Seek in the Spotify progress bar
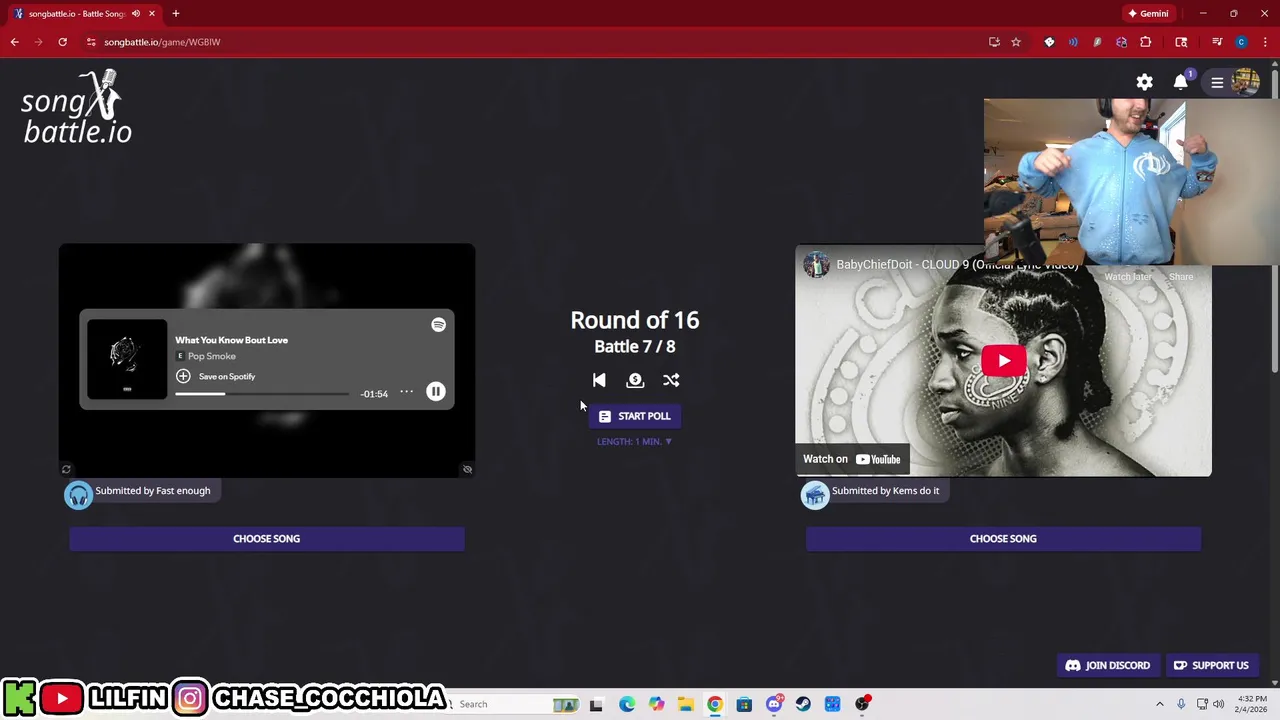The width and height of the screenshot is (1280, 720). click(x=262, y=394)
